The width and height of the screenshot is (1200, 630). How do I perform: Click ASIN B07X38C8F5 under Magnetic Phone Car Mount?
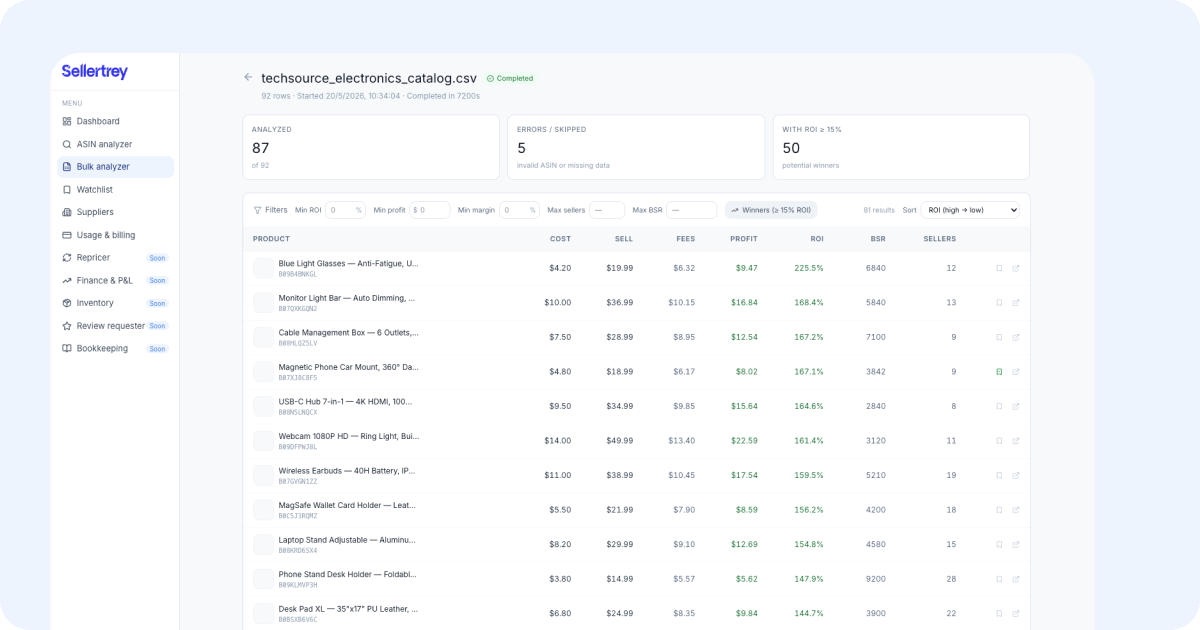pyautogui.click(x=298, y=378)
